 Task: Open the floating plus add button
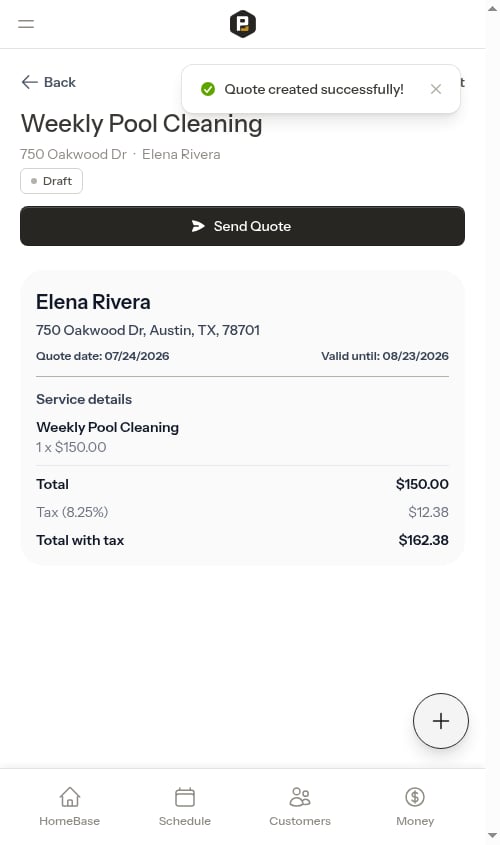coord(441,721)
